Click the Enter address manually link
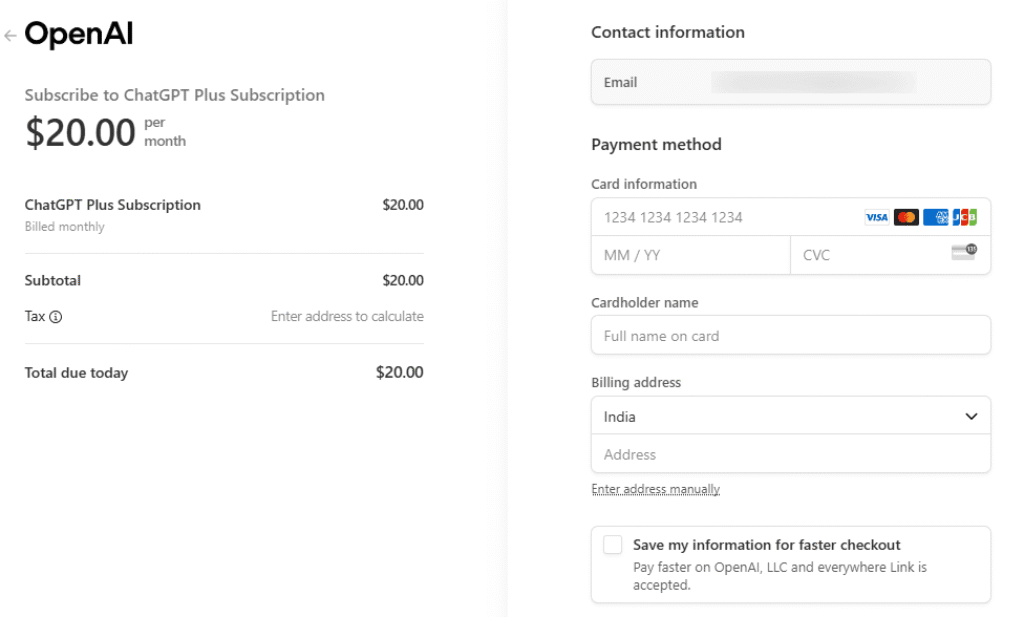 (x=656, y=489)
